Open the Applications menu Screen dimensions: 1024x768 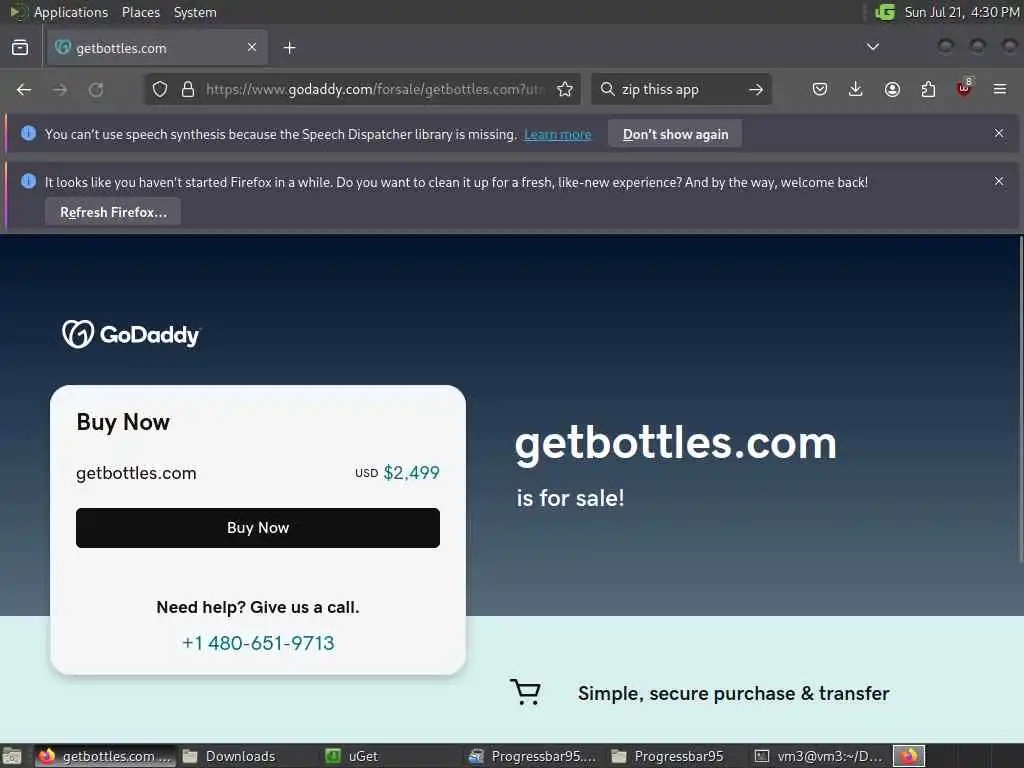[71, 12]
